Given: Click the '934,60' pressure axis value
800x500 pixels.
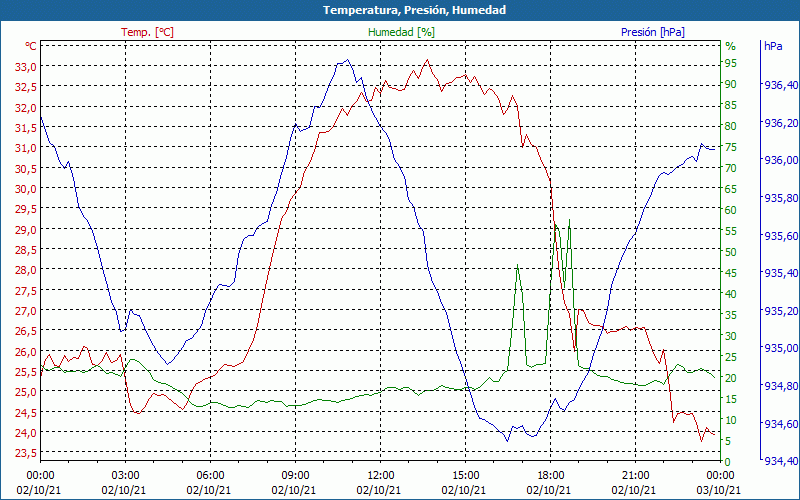Looking at the screenshot, I should pyautogui.click(x=781, y=424).
